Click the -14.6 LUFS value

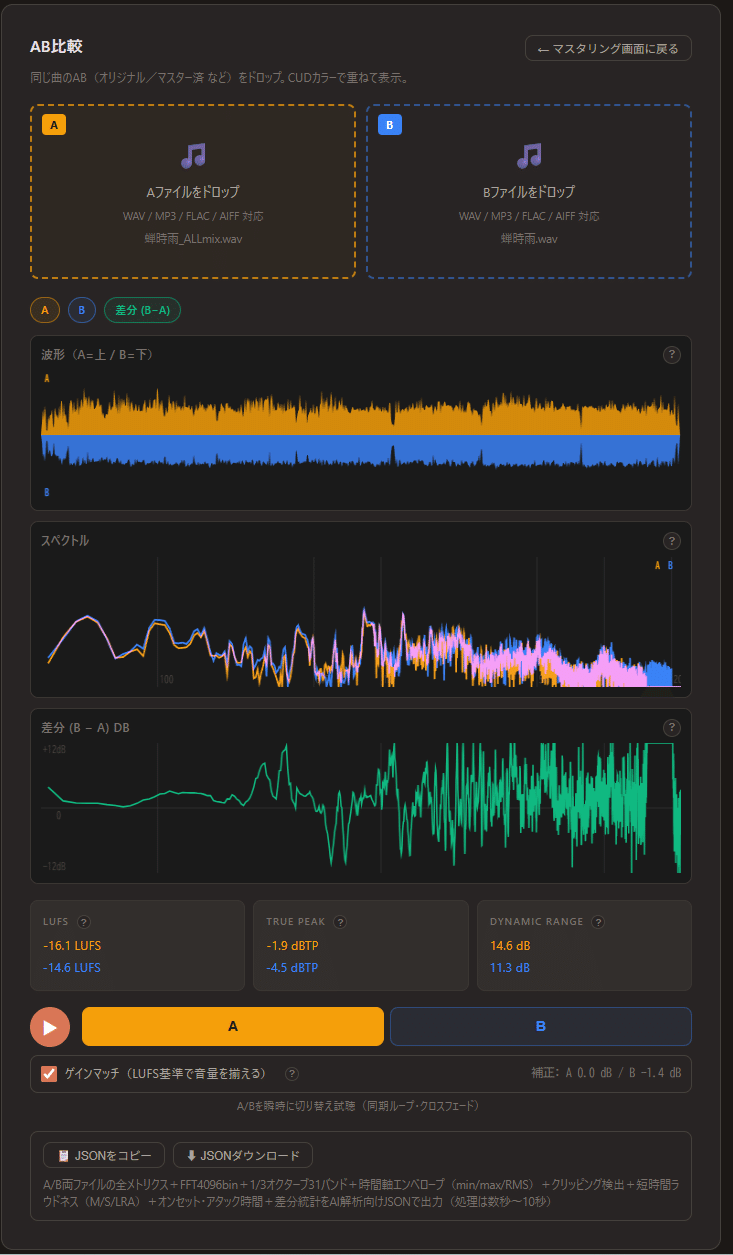tap(72, 968)
